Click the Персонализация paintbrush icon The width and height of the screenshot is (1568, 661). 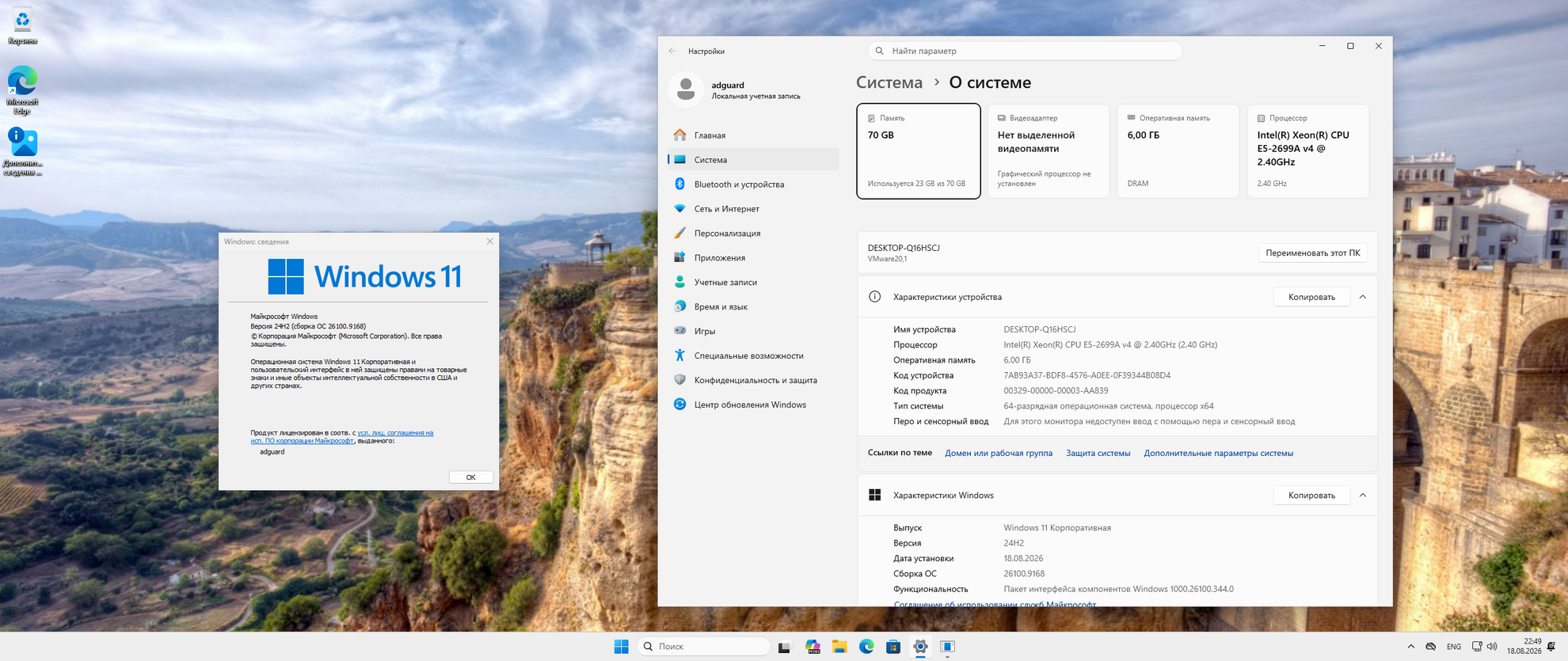[679, 233]
